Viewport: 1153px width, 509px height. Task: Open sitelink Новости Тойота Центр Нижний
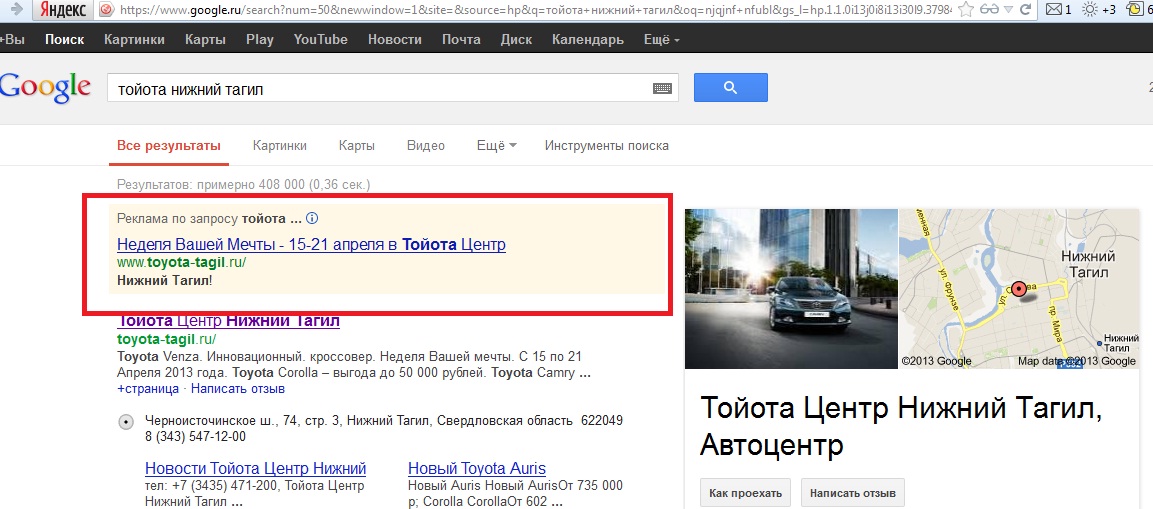pyautogui.click(x=256, y=469)
